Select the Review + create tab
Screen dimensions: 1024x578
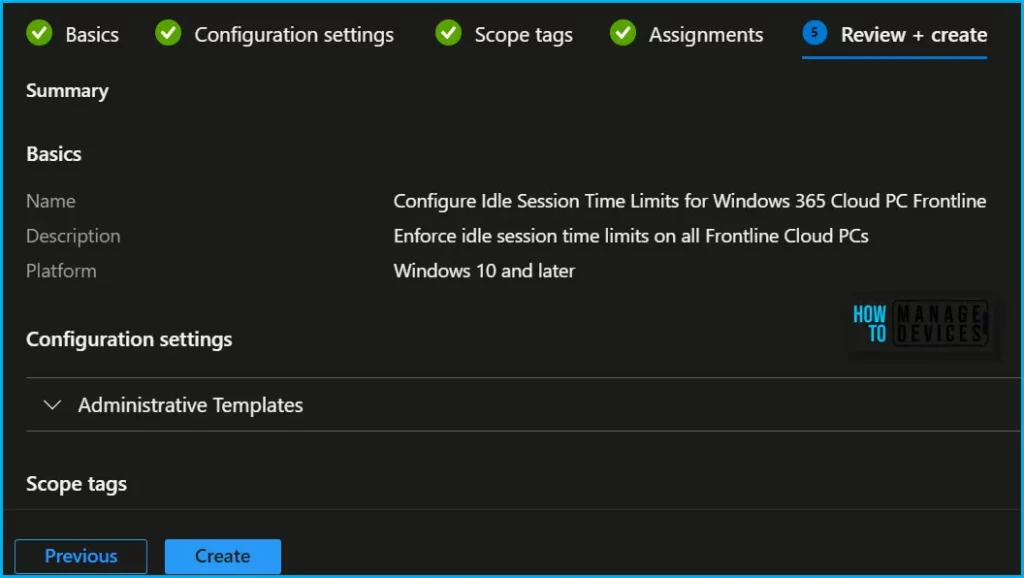[914, 35]
